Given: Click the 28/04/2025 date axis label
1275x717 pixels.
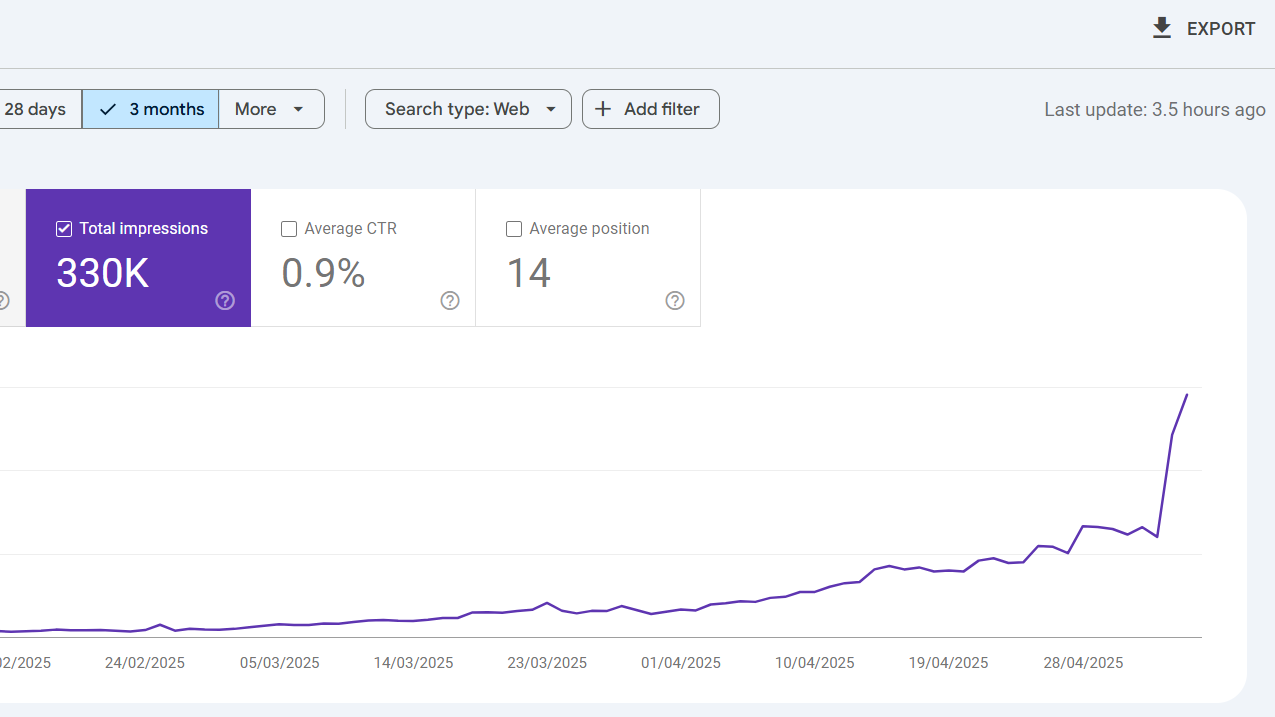Looking at the screenshot, I should 1083,662.
